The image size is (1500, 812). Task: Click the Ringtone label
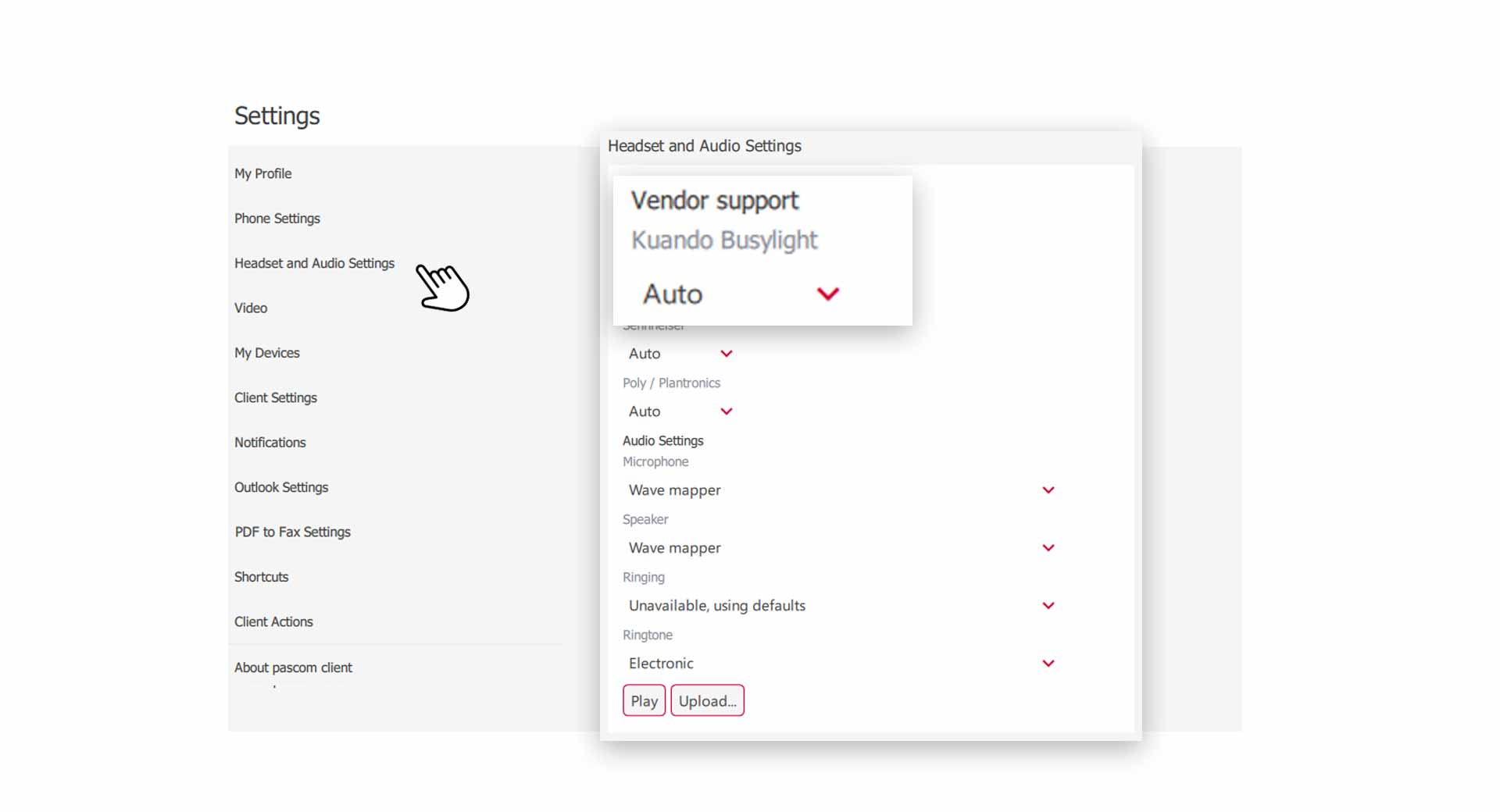tap(648, 636)
